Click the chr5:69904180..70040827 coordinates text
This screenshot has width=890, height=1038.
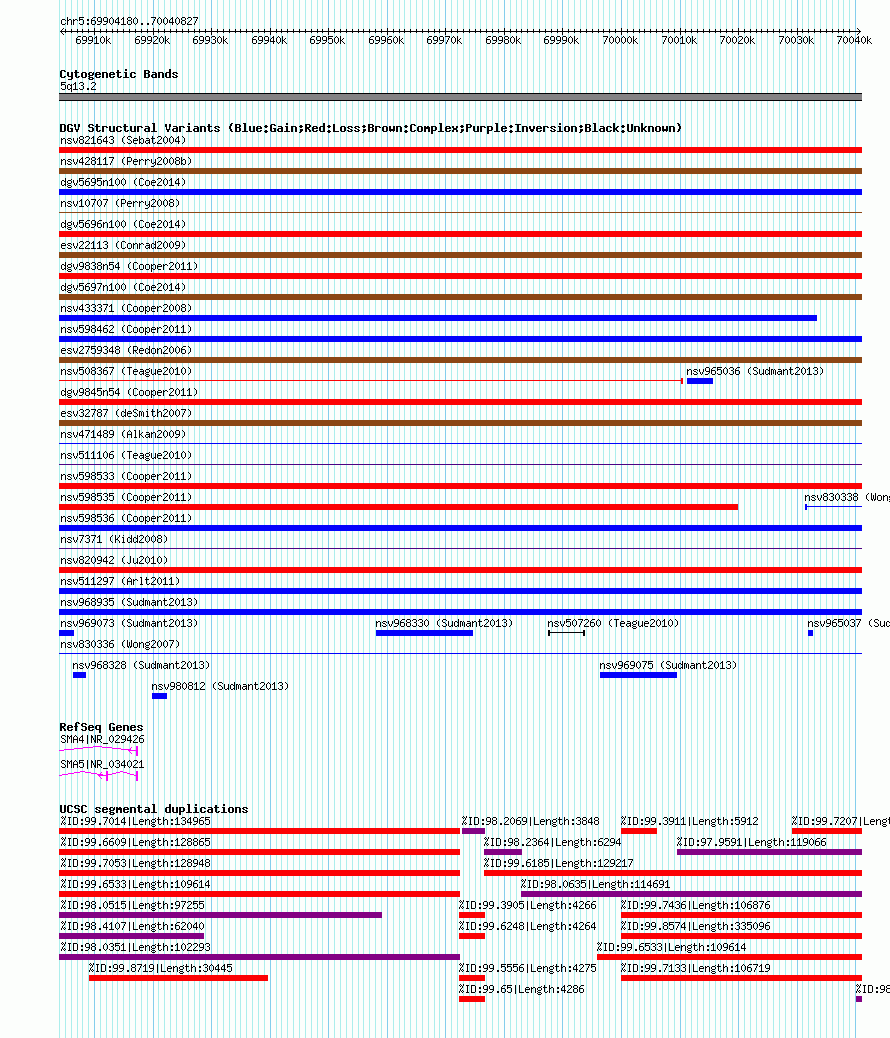click(x=129, y=21)
